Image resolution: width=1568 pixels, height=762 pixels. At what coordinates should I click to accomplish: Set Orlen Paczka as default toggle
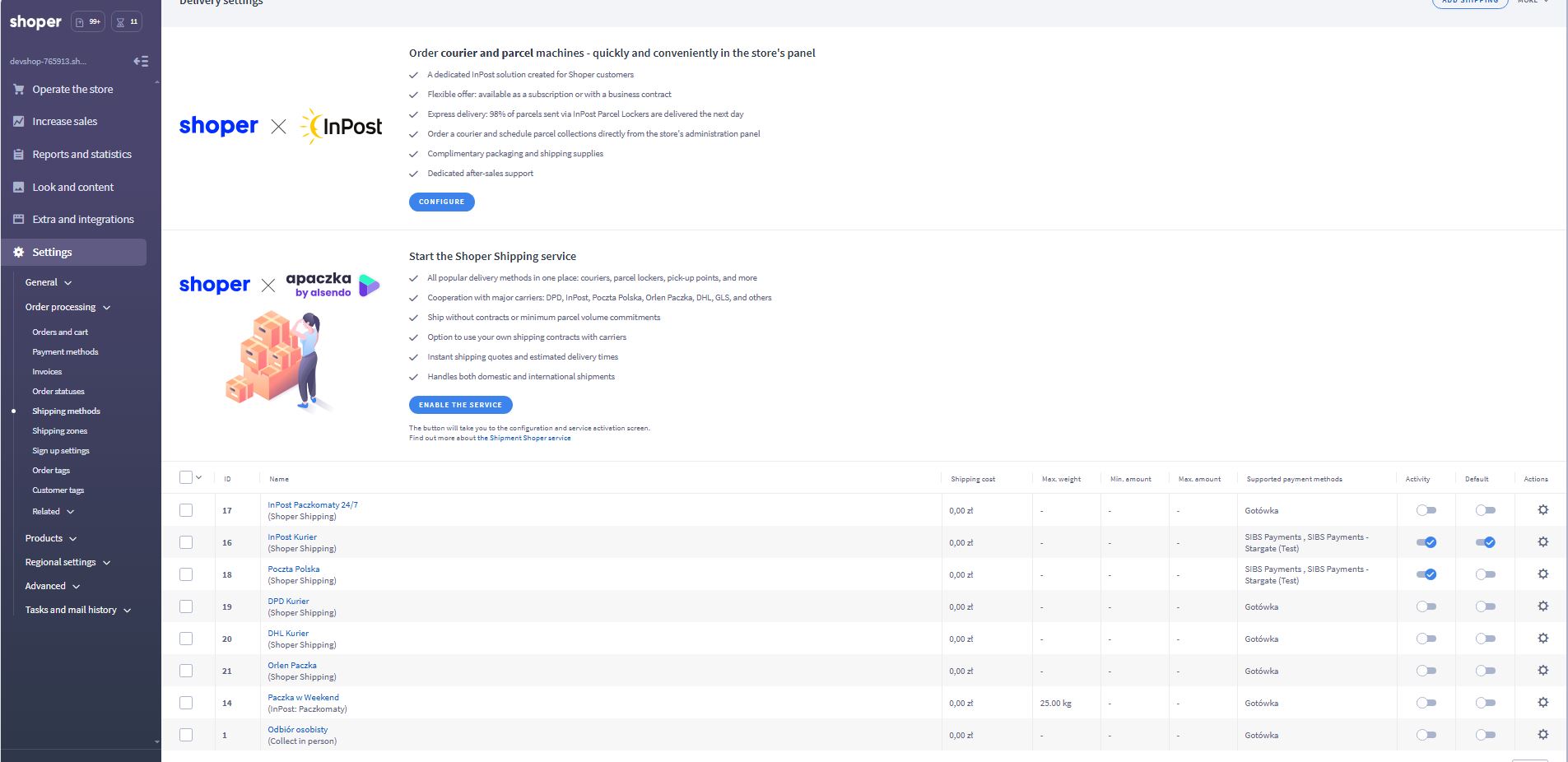pyautogui.click(x=1485, y=671)
